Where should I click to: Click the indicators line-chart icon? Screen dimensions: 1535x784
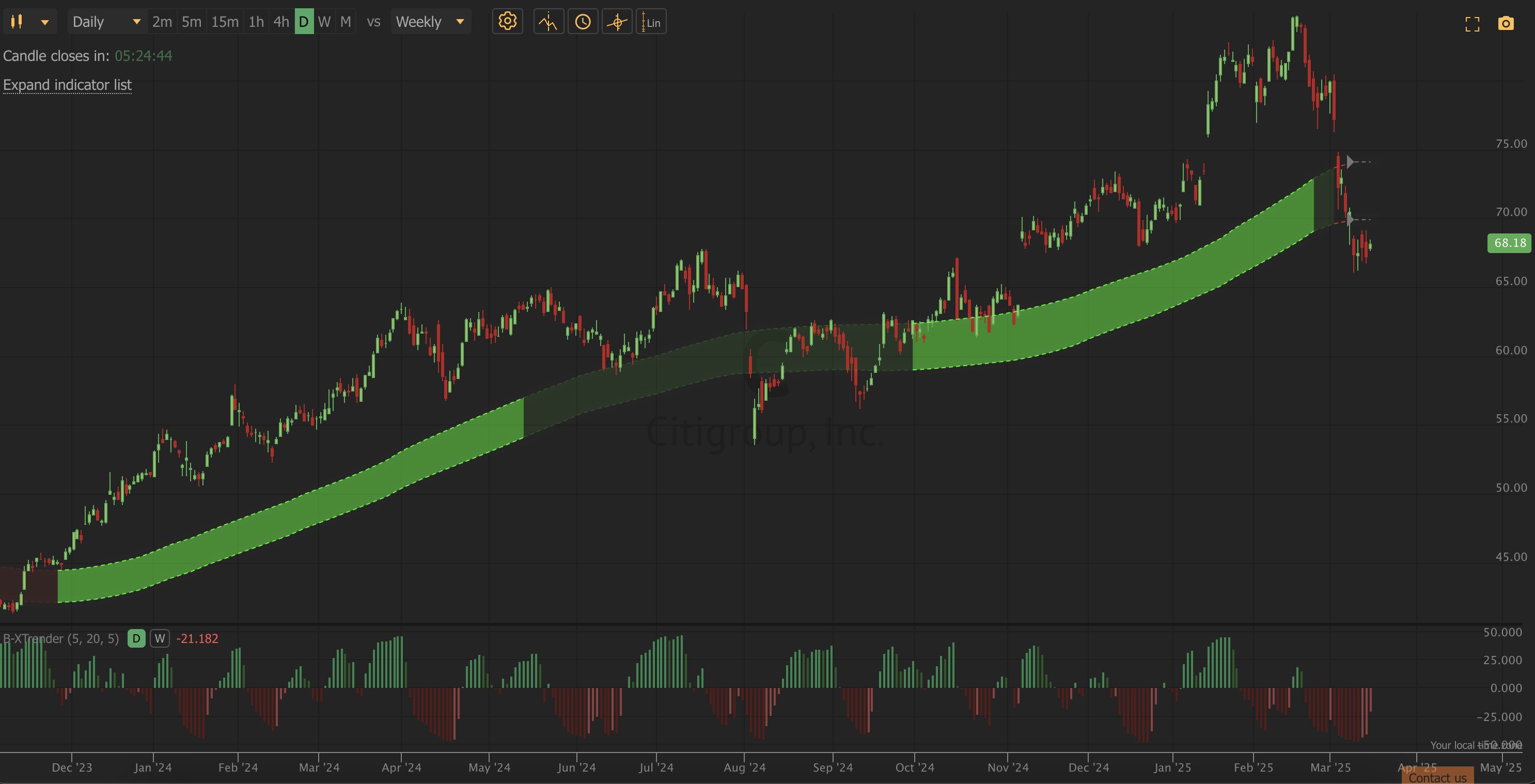tap(548, 22)
